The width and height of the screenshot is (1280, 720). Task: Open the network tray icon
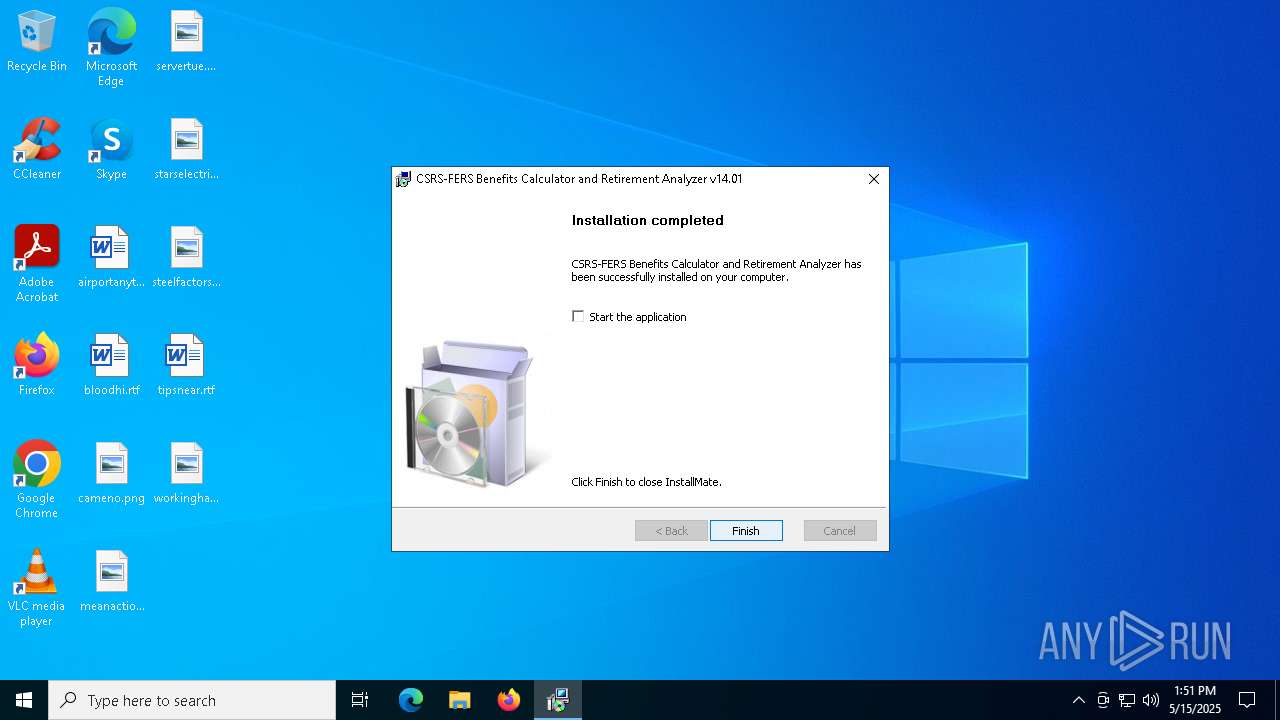(1127, 700)
